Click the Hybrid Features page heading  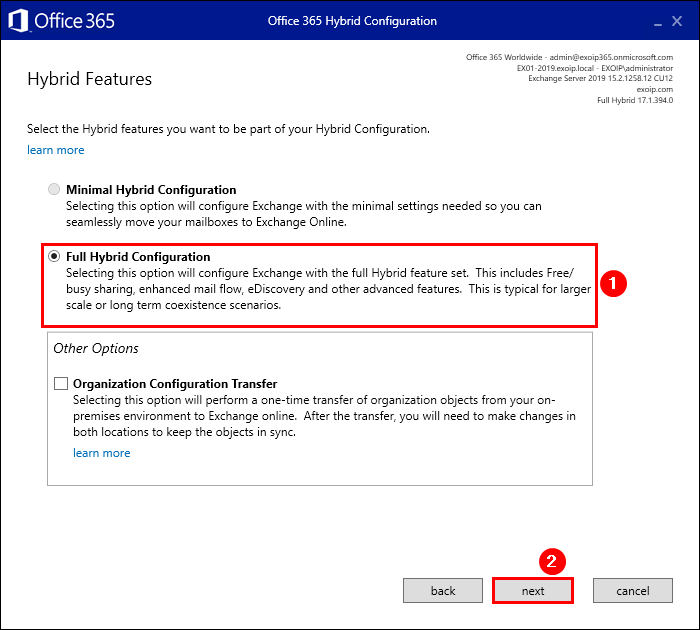[x=90, y=79]
